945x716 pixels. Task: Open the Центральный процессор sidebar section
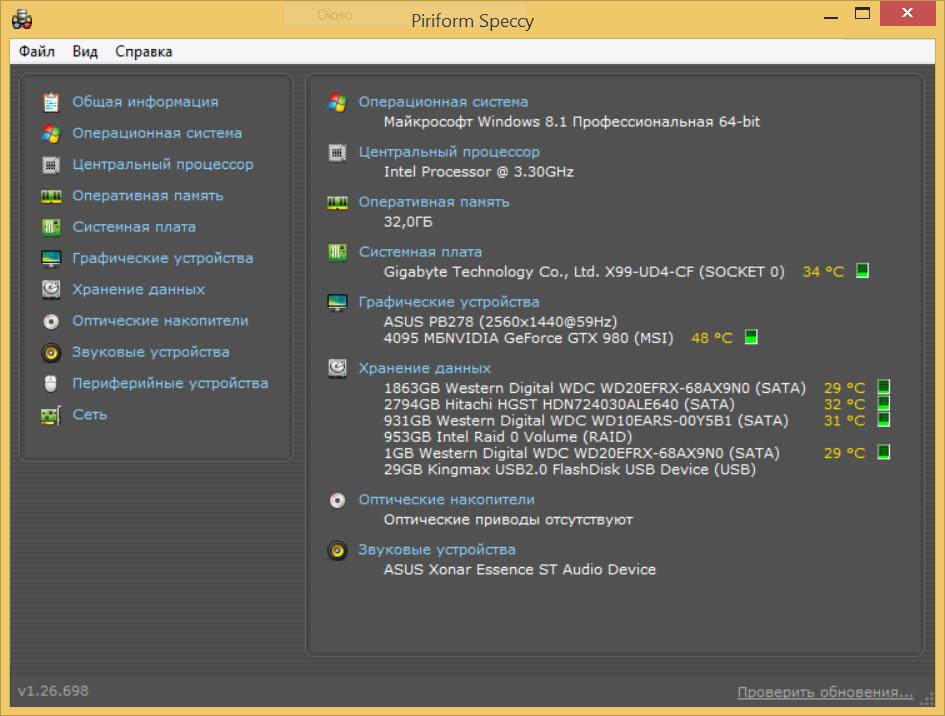(x=163, y=165)
